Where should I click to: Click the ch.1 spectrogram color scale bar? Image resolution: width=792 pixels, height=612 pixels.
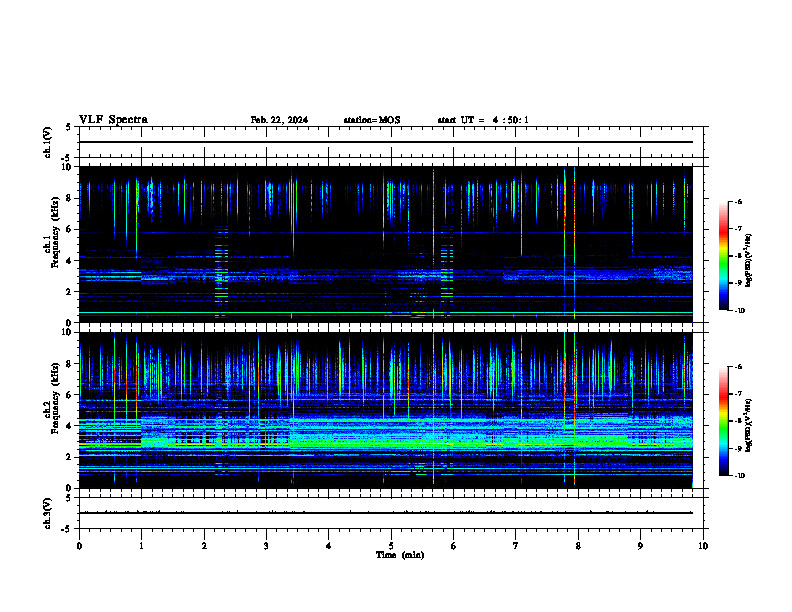coord(723,256)
